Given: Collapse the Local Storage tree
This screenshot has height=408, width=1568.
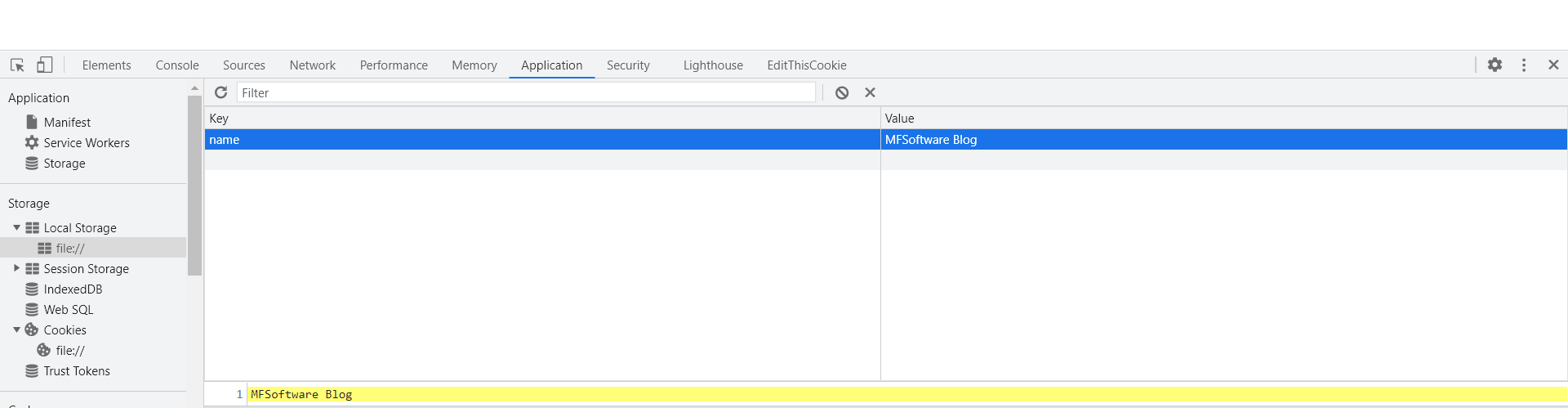Looking at the screenshot, I should coord(16,228).
